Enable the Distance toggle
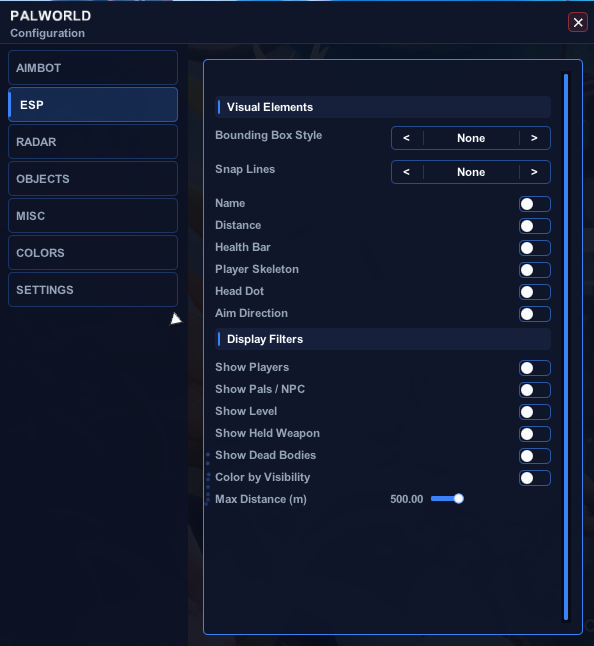 pos(535,226)
